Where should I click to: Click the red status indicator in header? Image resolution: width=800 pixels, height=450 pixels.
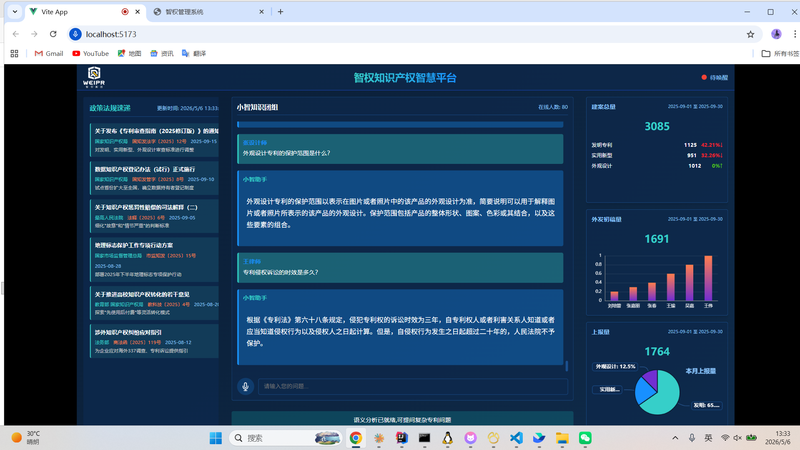point(704,78)
